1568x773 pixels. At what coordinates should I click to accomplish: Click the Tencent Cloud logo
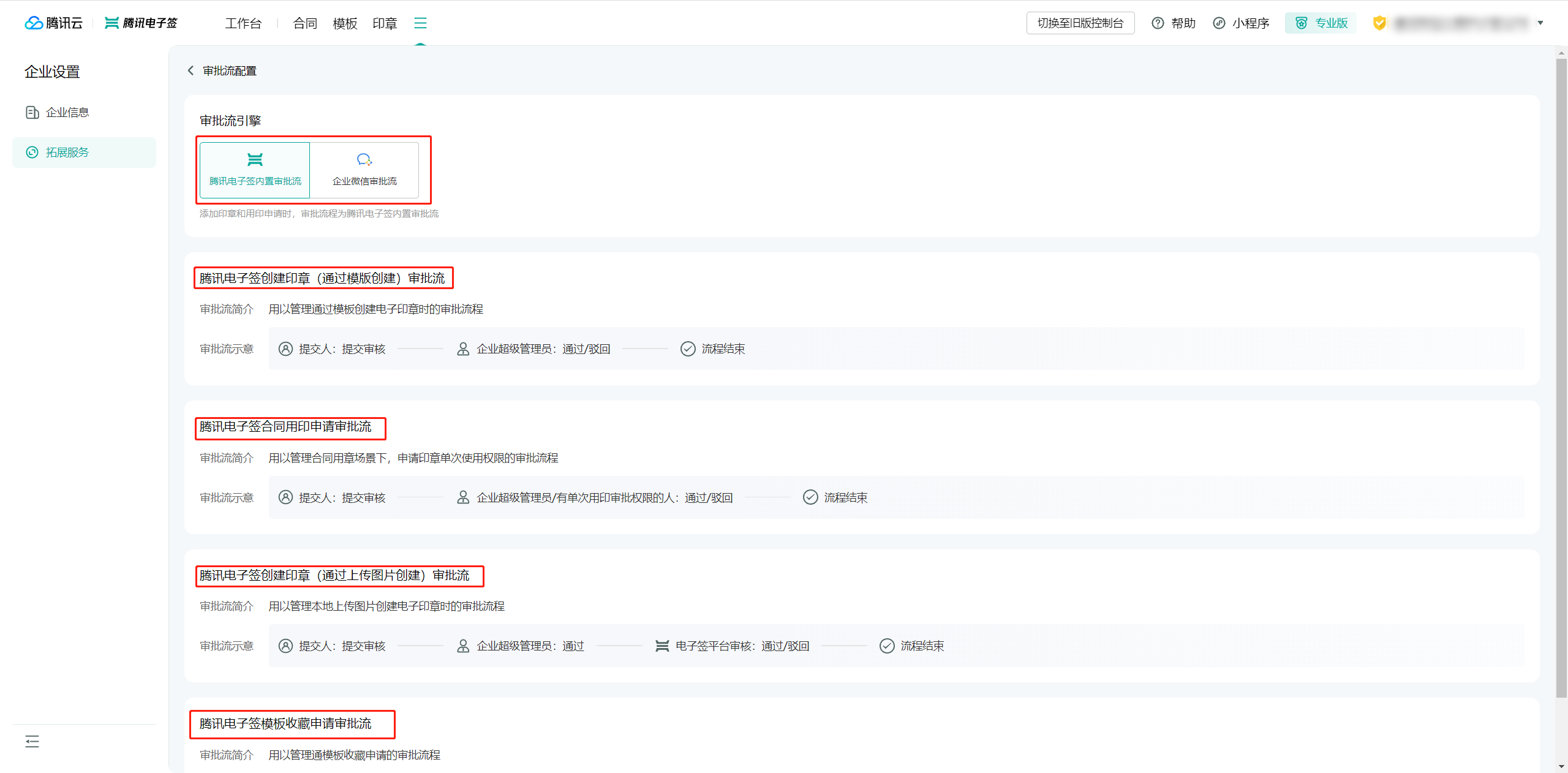tap(53, 23)
